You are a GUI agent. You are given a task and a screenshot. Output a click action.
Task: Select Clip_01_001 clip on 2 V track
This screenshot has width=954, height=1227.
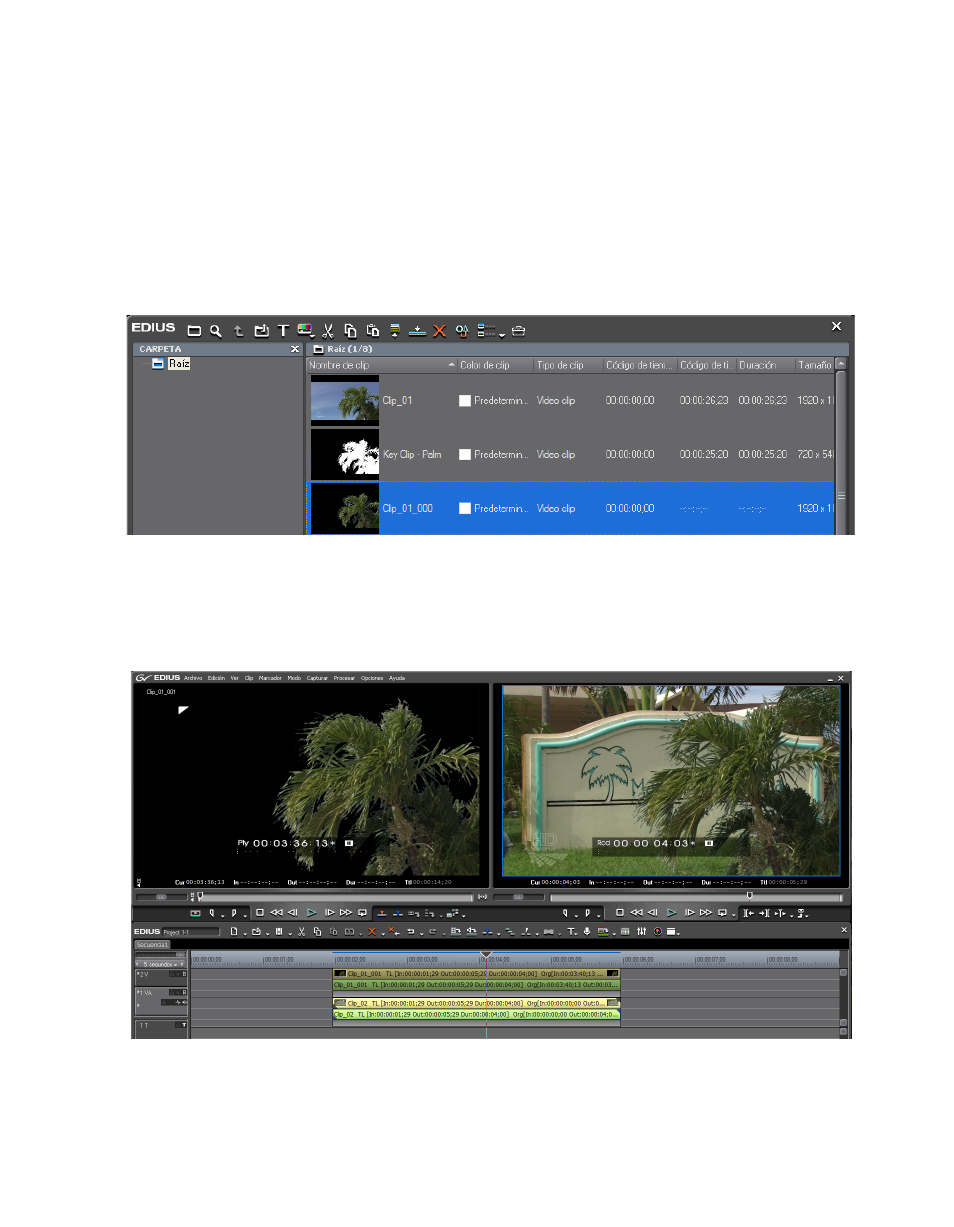pyautogui.click(x=476, y=974)
